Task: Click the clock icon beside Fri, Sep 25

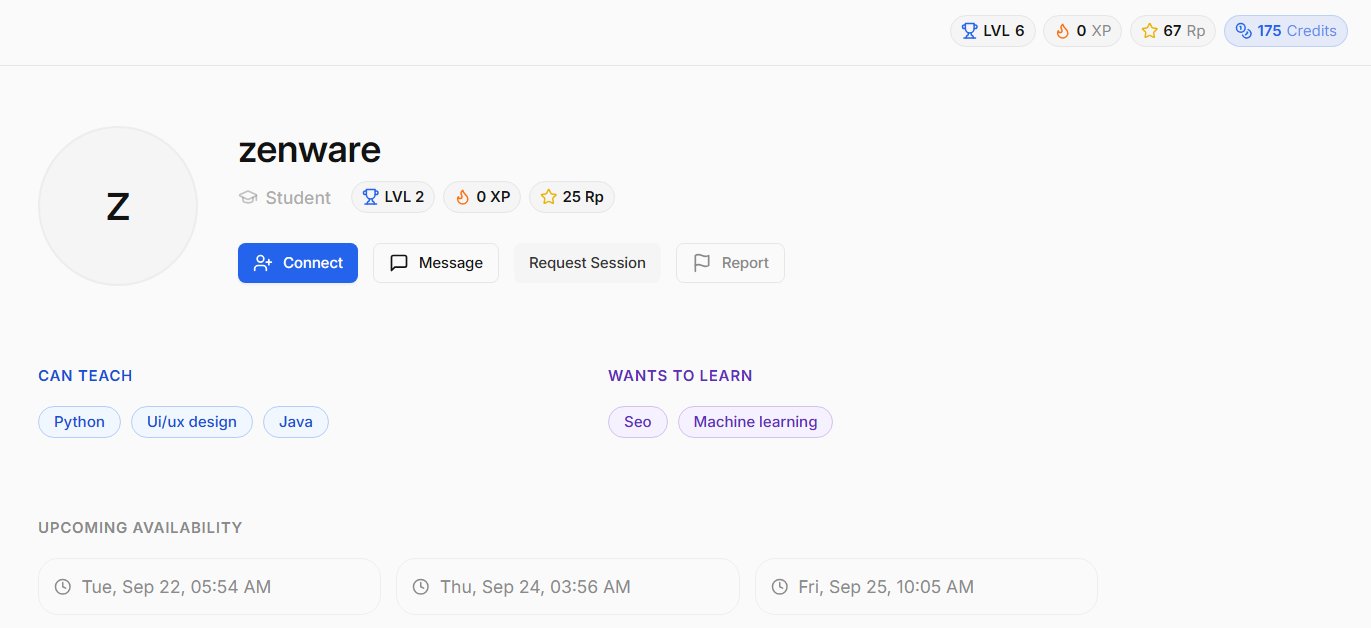Action: point(778,587)
